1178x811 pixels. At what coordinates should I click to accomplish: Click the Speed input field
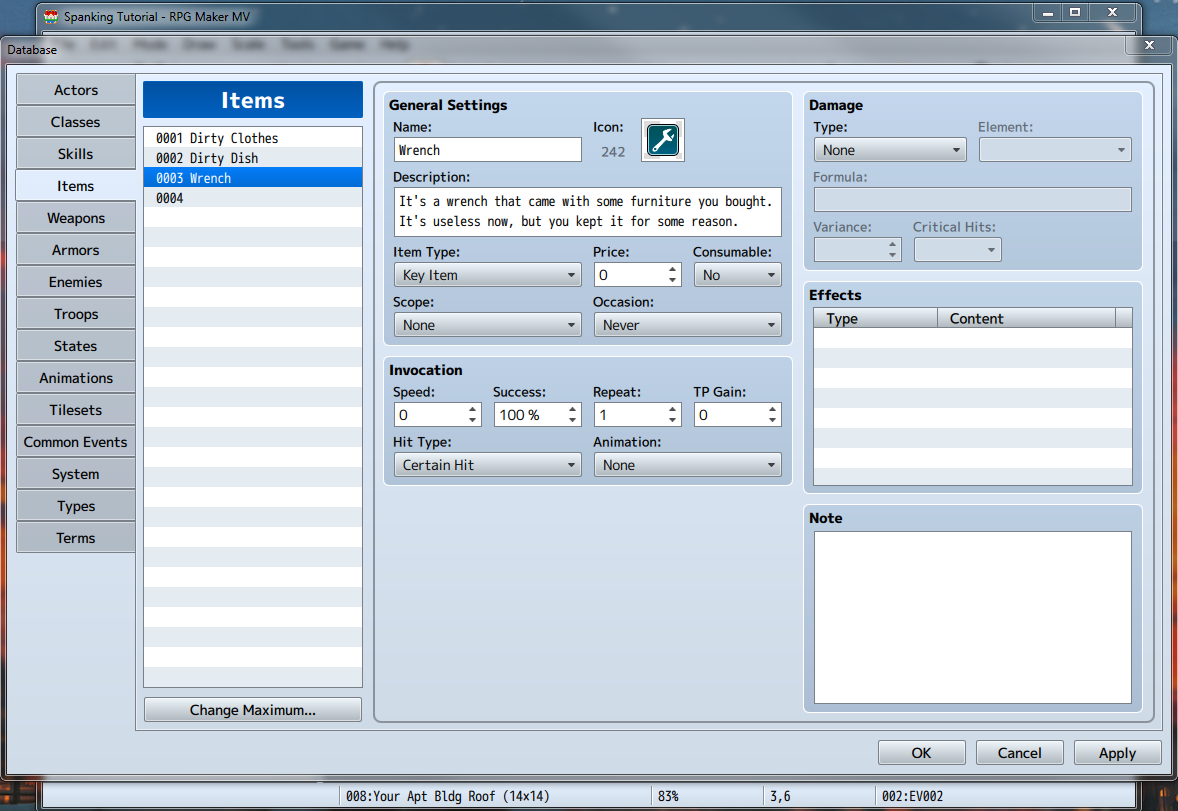pyautogui.click(x=430, y=415)
